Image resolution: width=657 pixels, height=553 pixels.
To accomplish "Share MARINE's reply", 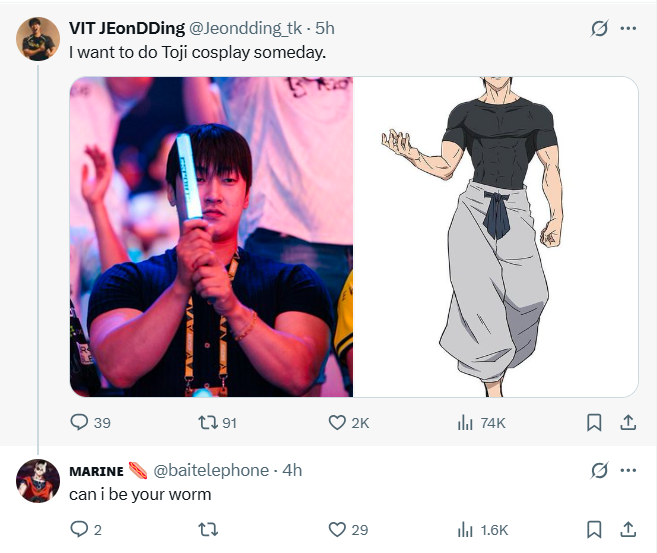I will [628, 530].
